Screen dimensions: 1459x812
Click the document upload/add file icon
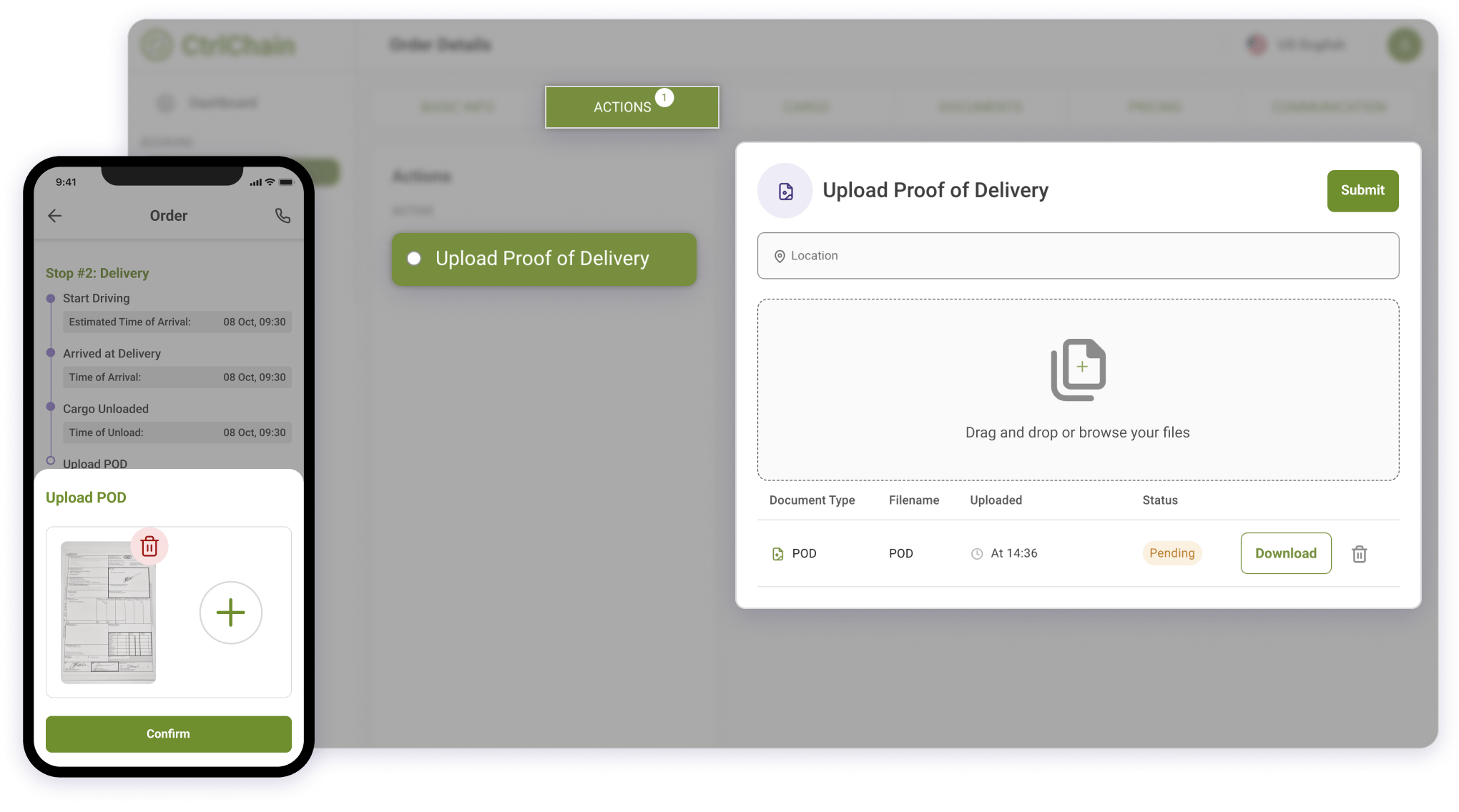(x=1079, y=369)
